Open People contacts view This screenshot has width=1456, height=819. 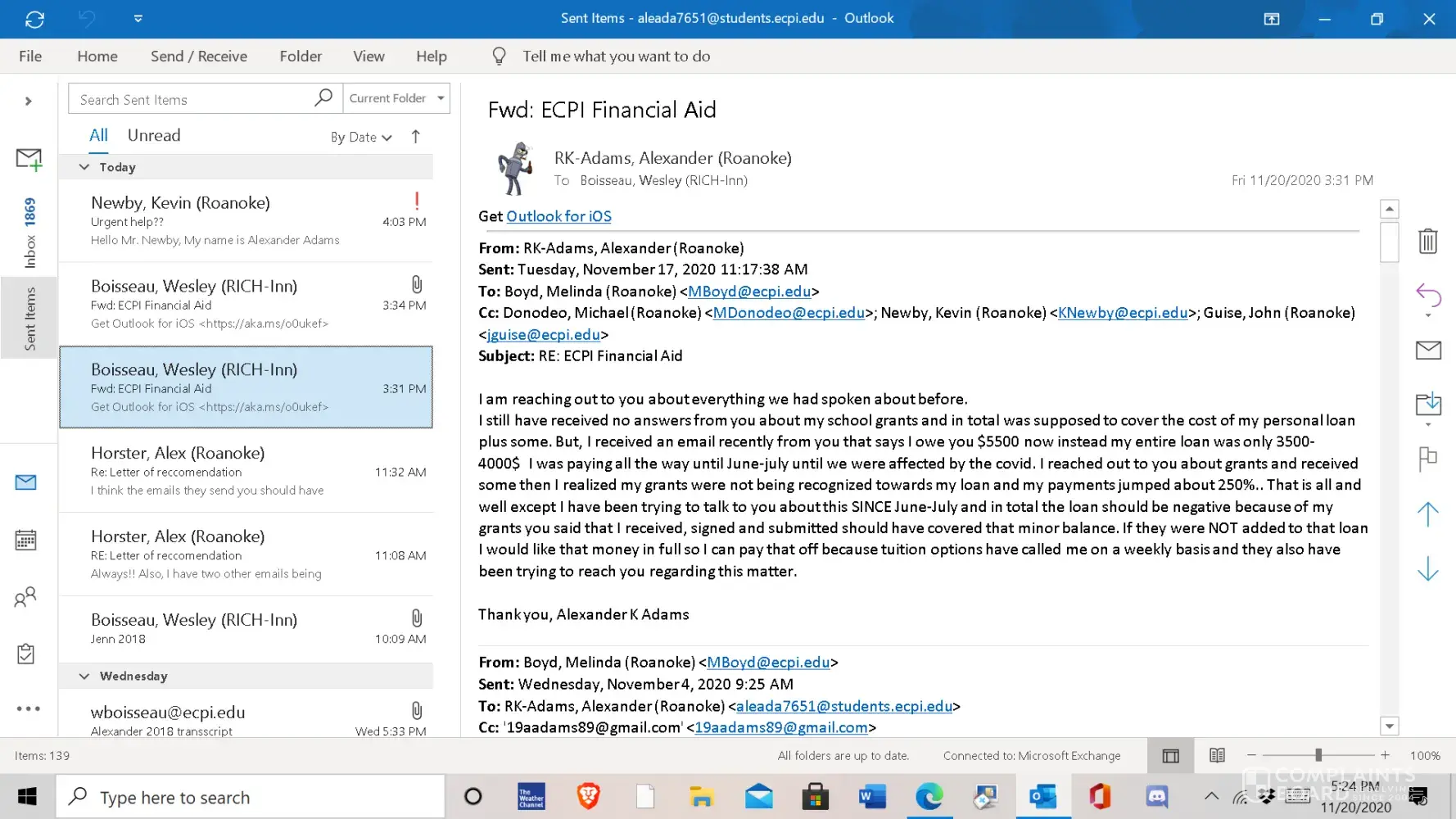[26, 597]
